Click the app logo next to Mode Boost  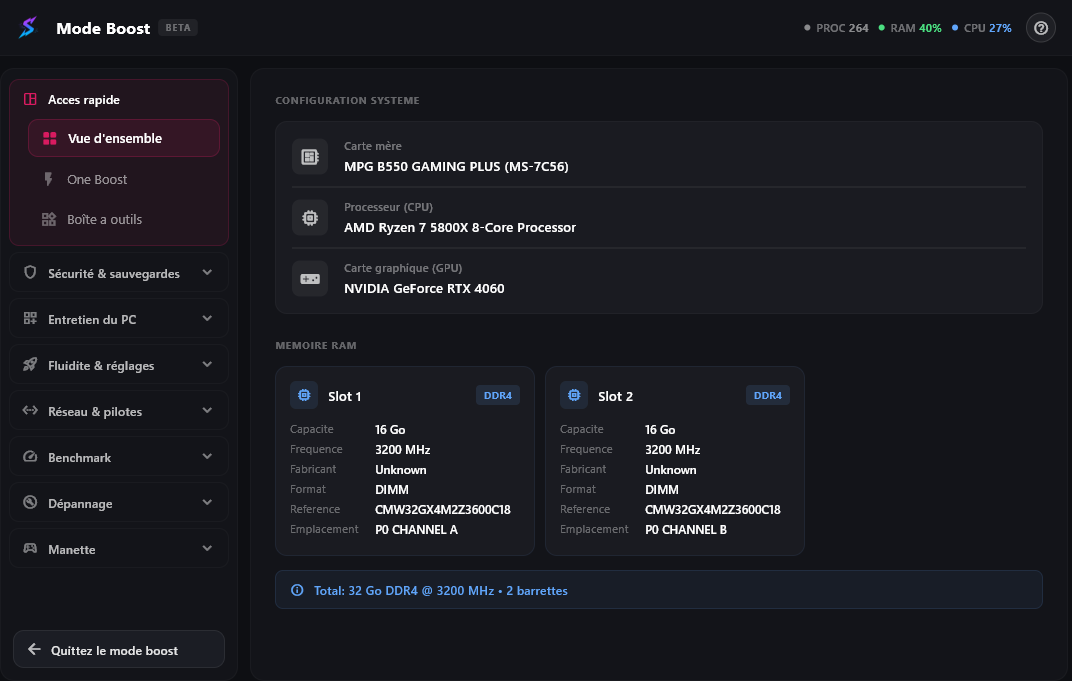pos(27,27)
